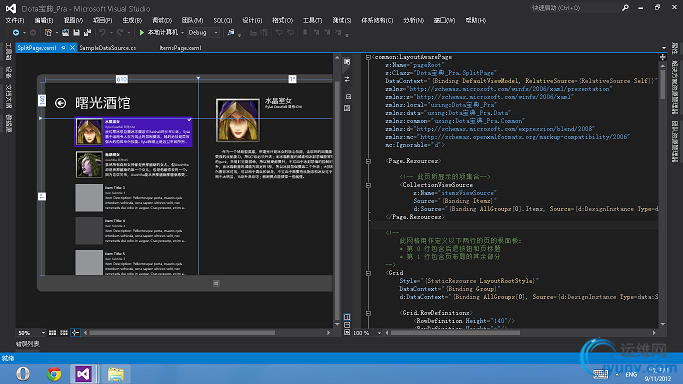Screen dimensions: 683x384
Task: Collapse the CollectionViewSource XAML node
Action: pyautogui.click(x=369, y=185)
